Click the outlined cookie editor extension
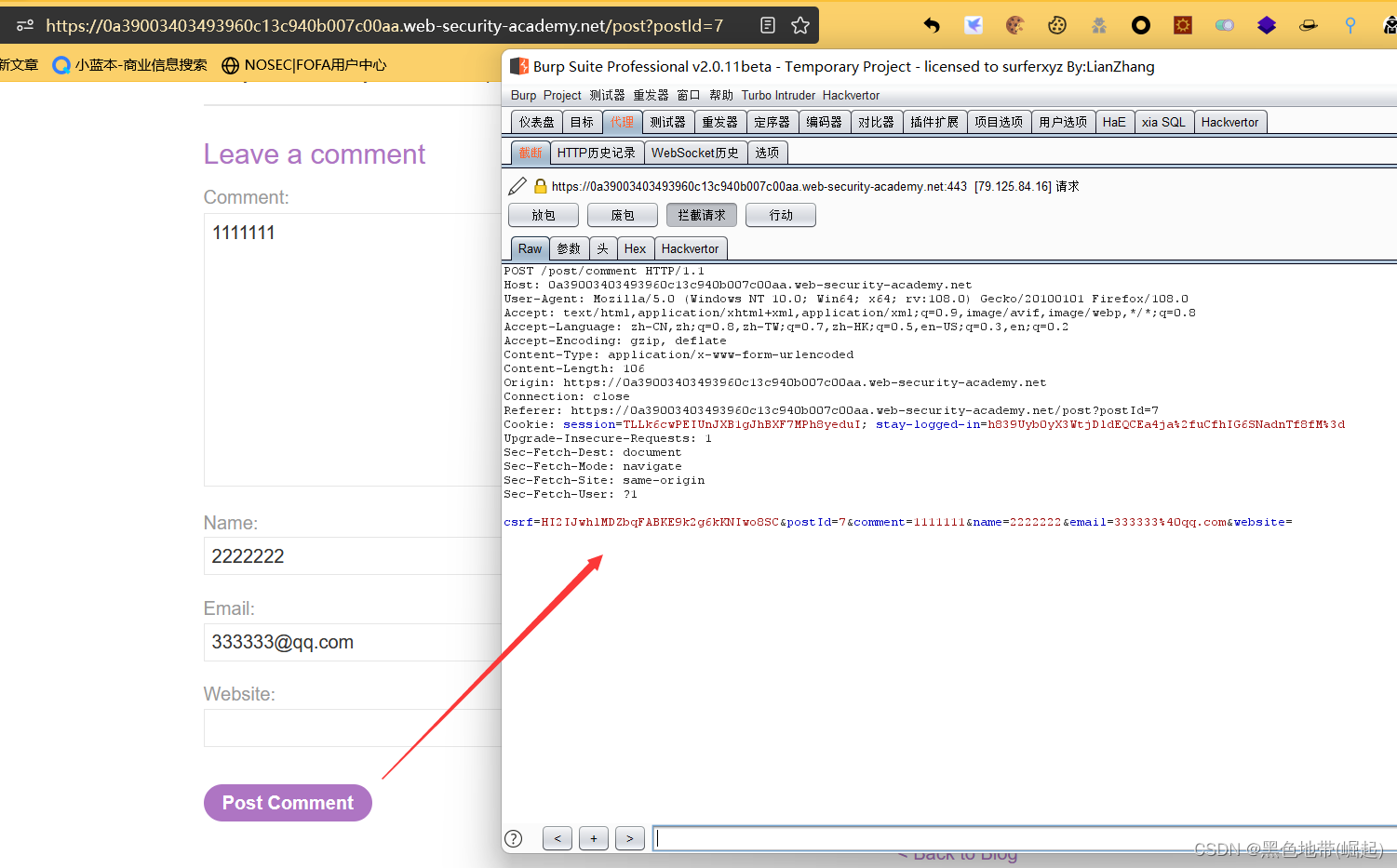 1057,25
